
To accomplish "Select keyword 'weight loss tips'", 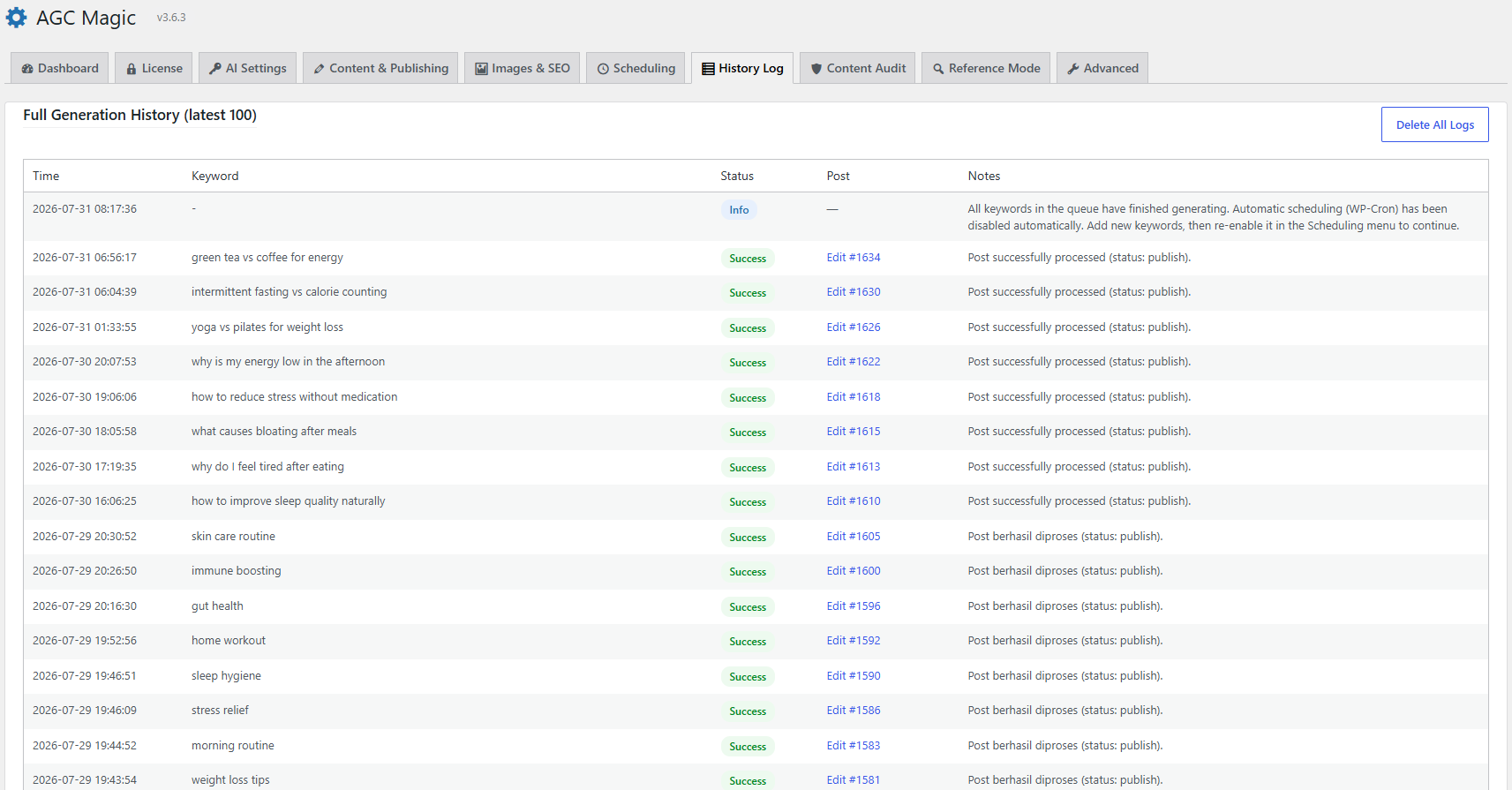I will pyautogui.click(x=230, y=780).
